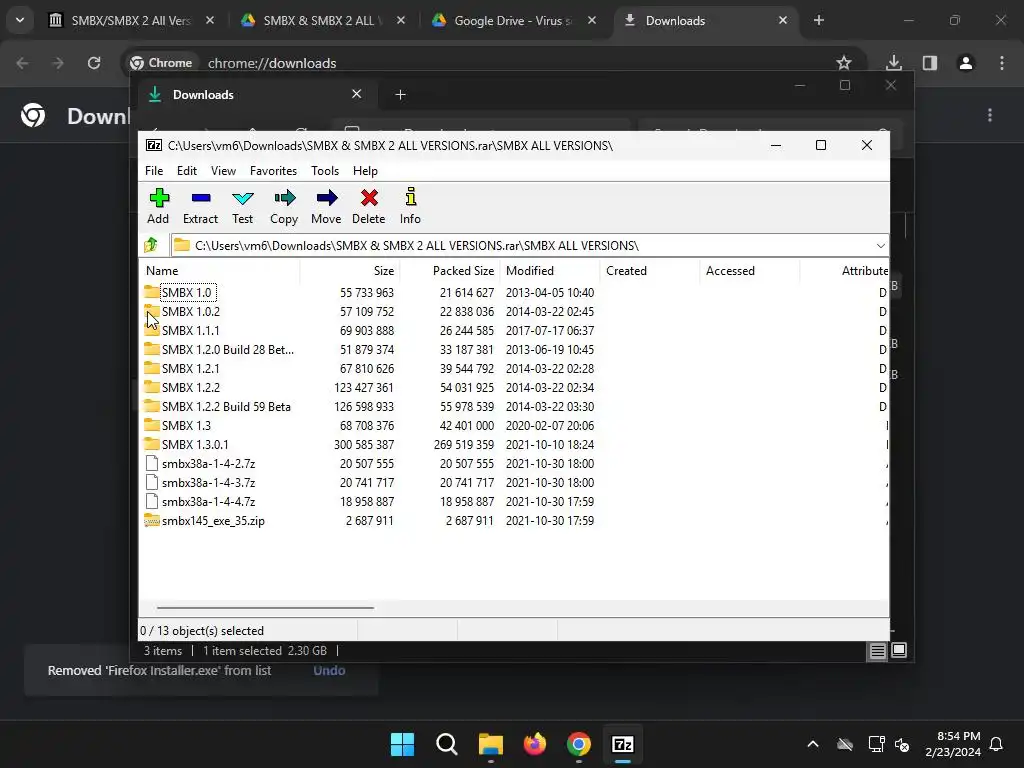Bookmark this page with the star icon
Viewport: 1024px width, 768px height.
[x=844, y=63]
